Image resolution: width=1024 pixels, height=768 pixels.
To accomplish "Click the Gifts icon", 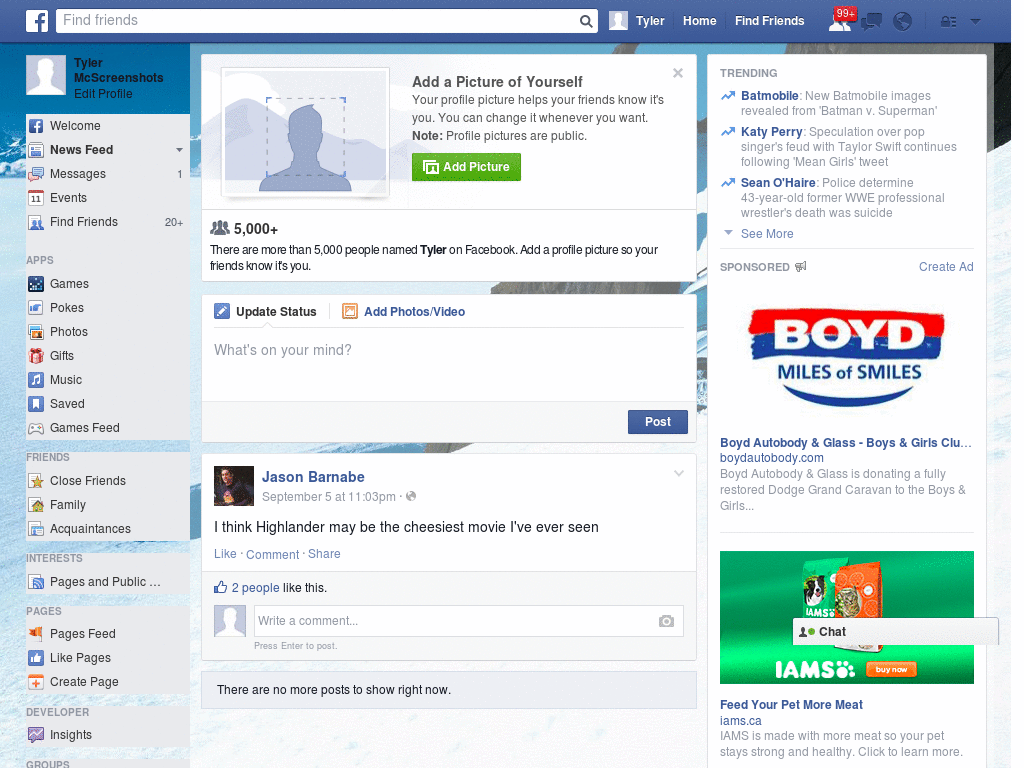I will click(x=36, y=356).
